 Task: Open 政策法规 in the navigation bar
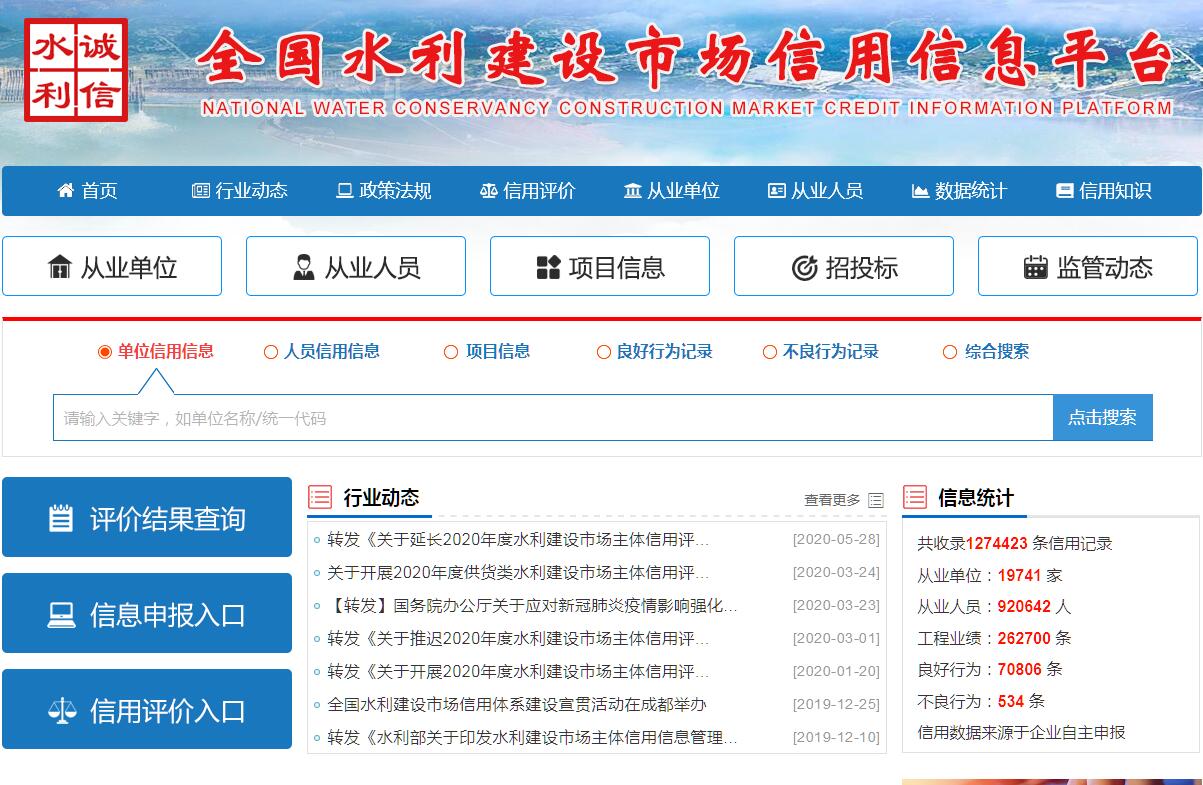pos(384,190)
